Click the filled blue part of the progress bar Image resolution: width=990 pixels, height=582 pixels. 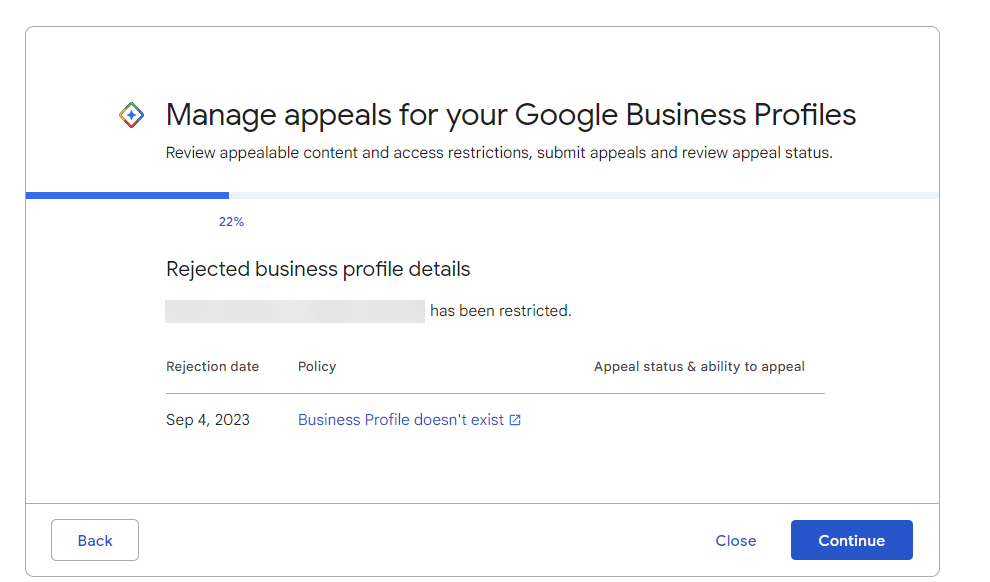pos(127,195)
